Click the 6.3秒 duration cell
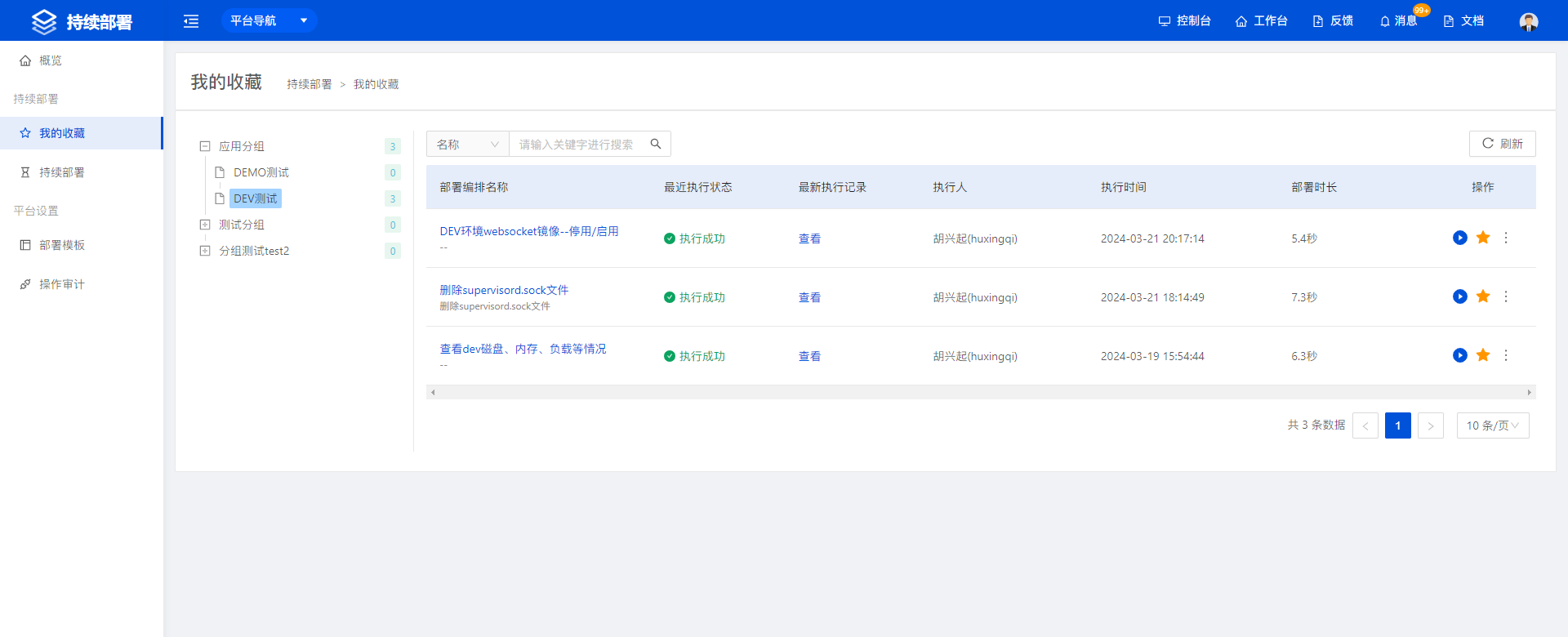This screenshot has width=1568, height=637. [x=1304, y=356]
